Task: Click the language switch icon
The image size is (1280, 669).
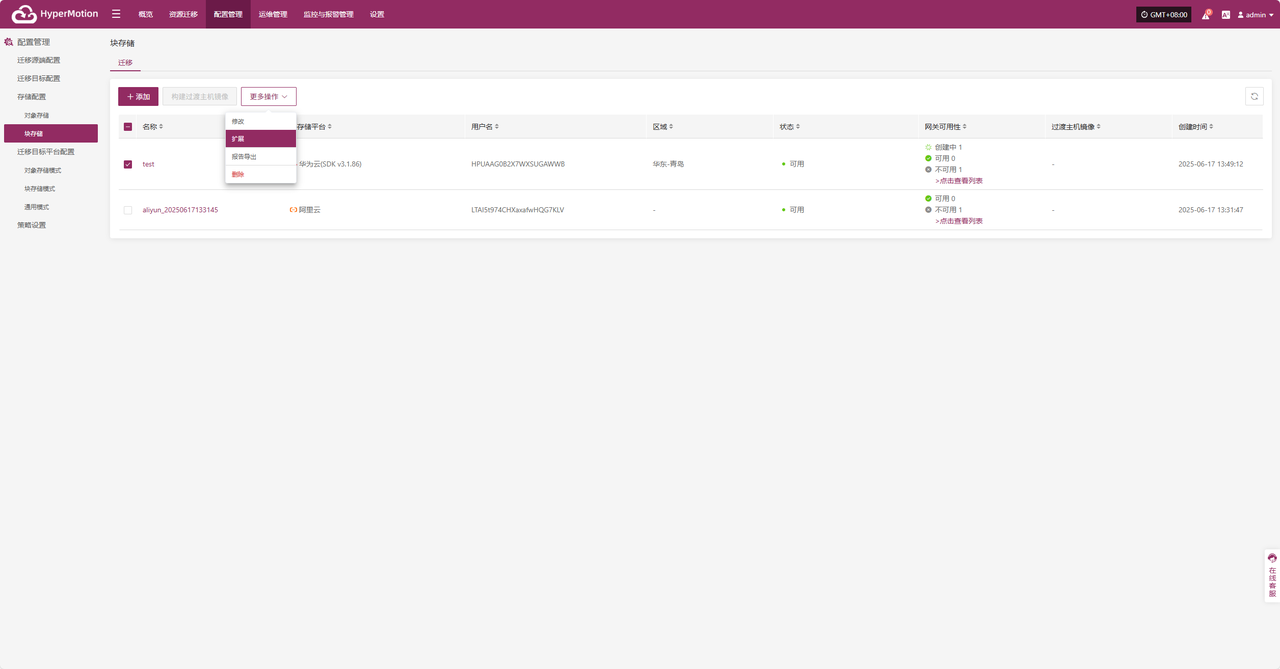Action: click(1225, 15)
